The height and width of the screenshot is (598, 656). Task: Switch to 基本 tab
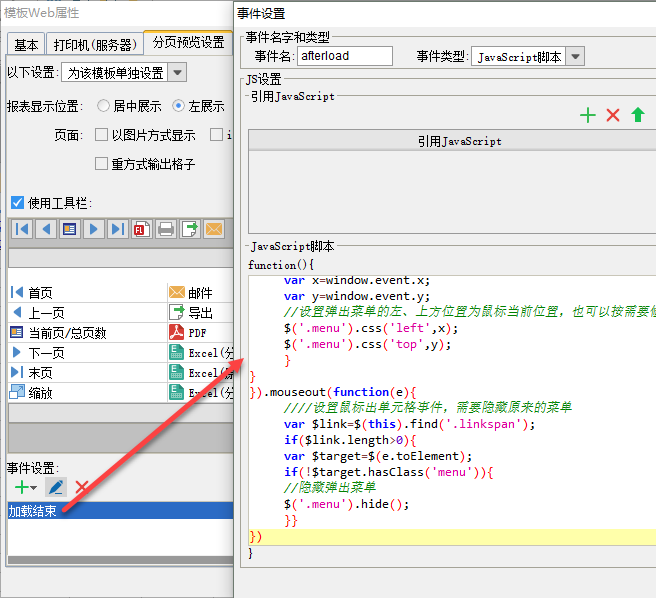tap(26, 44)
